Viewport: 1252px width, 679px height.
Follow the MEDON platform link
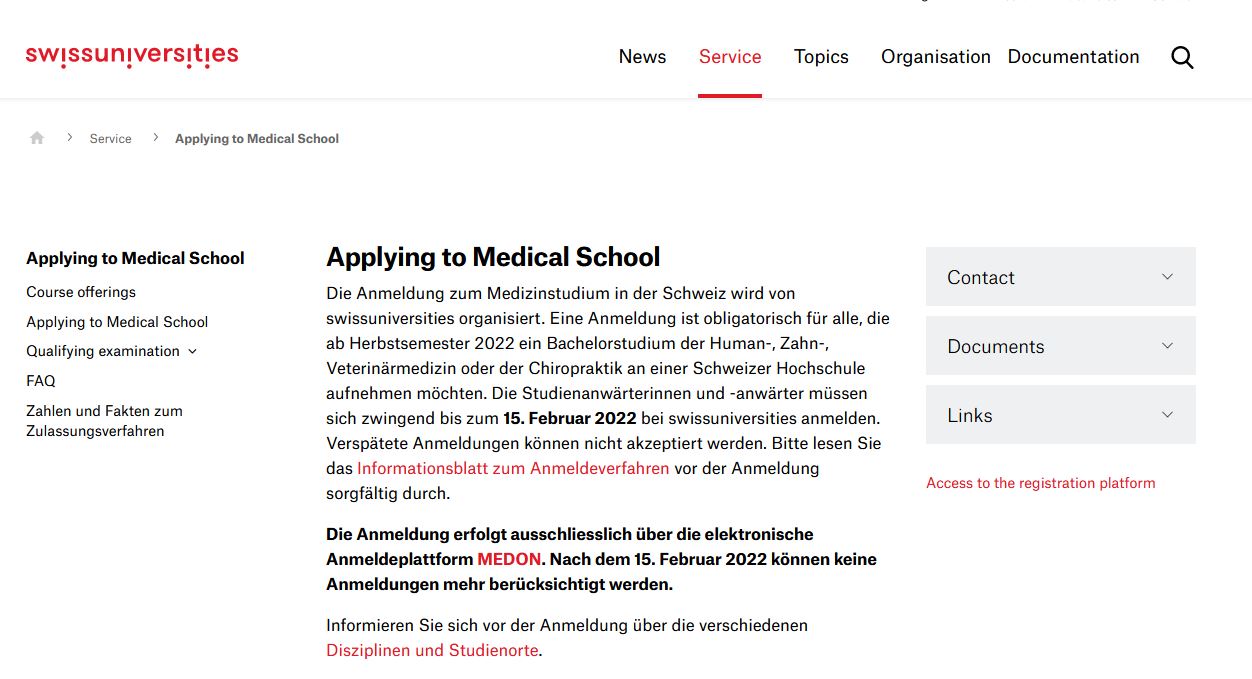coord(509,559)
